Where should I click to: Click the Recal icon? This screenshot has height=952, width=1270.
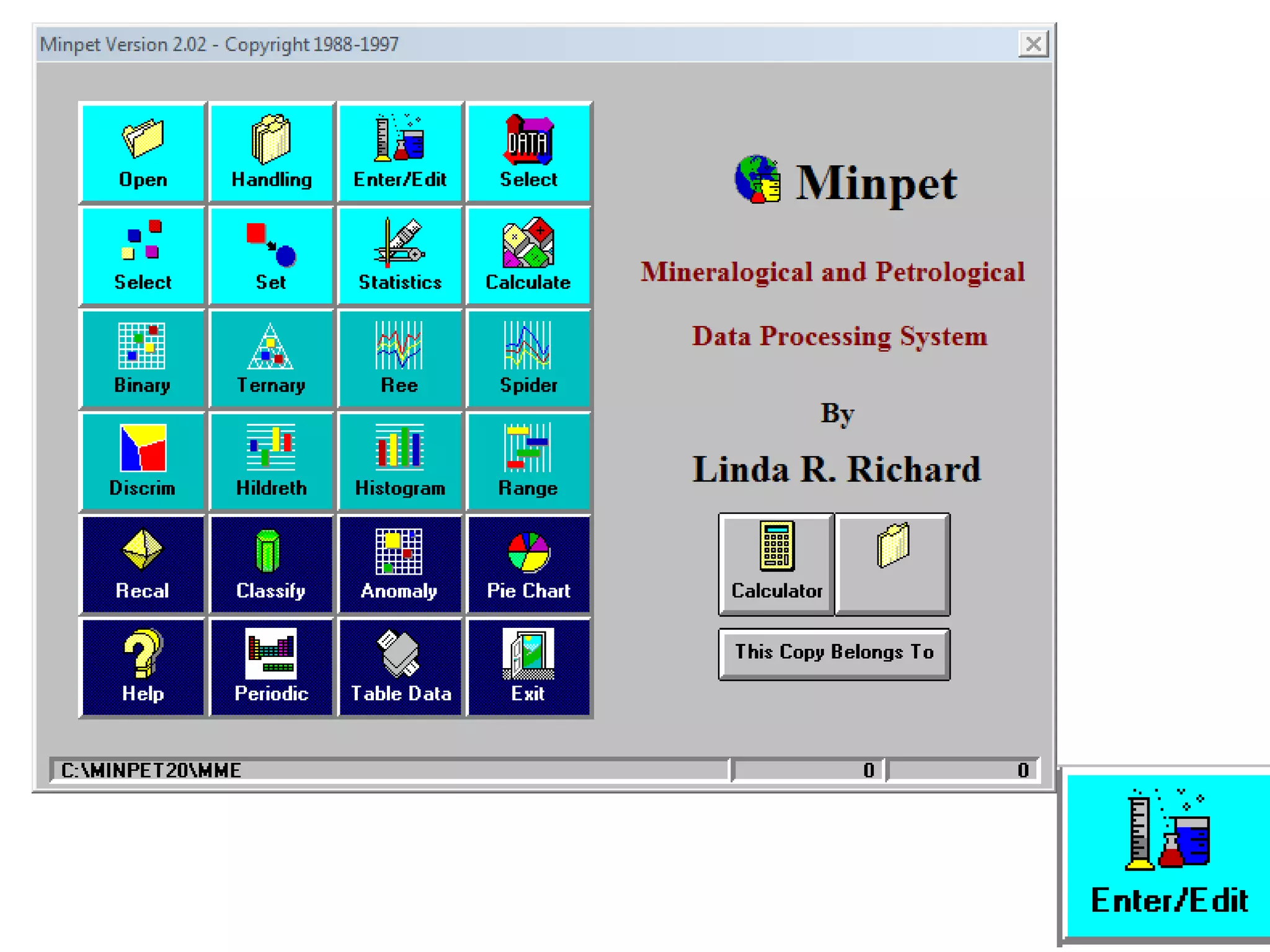click(x=143, y=564)
